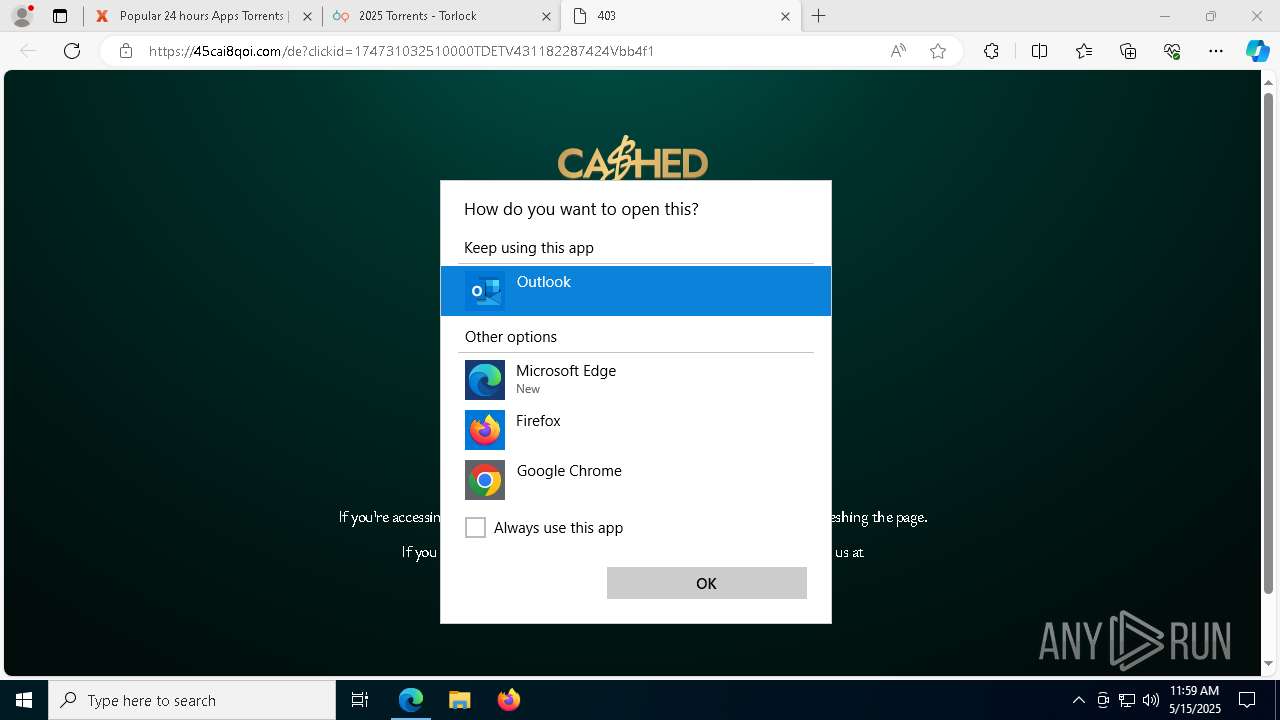The width and height of the screenshot is (1280, 720).
Task: Show hidden system tray icons
Action: pos(1078,700)
